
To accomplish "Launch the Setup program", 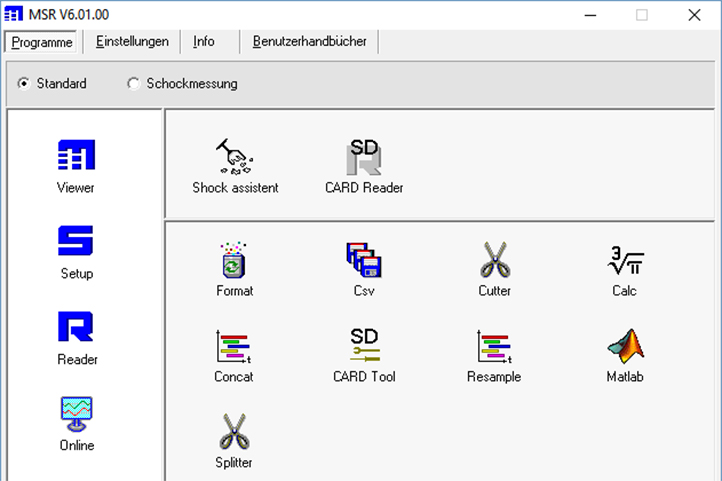I will [x=76, y=243].
